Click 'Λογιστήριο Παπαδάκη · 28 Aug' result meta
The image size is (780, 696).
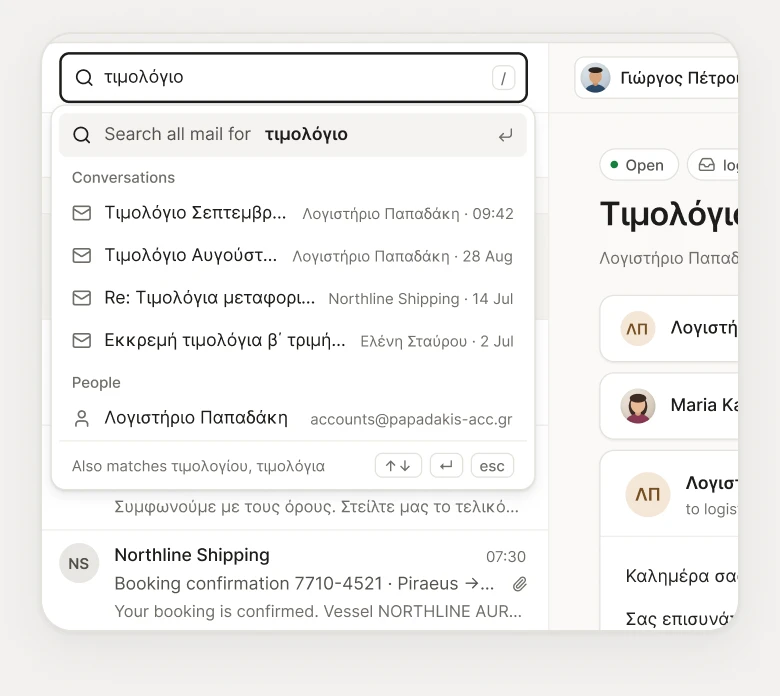coord(402,256)
